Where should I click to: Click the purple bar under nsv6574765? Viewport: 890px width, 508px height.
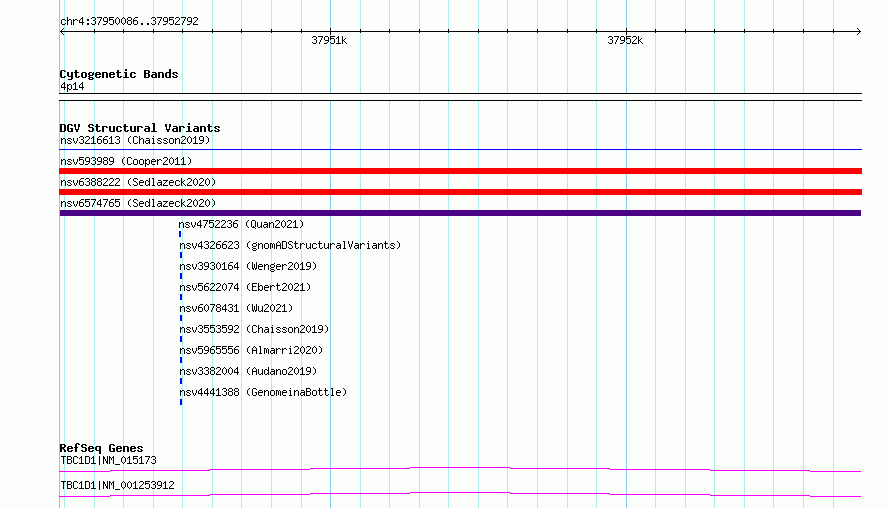point(460,213)
